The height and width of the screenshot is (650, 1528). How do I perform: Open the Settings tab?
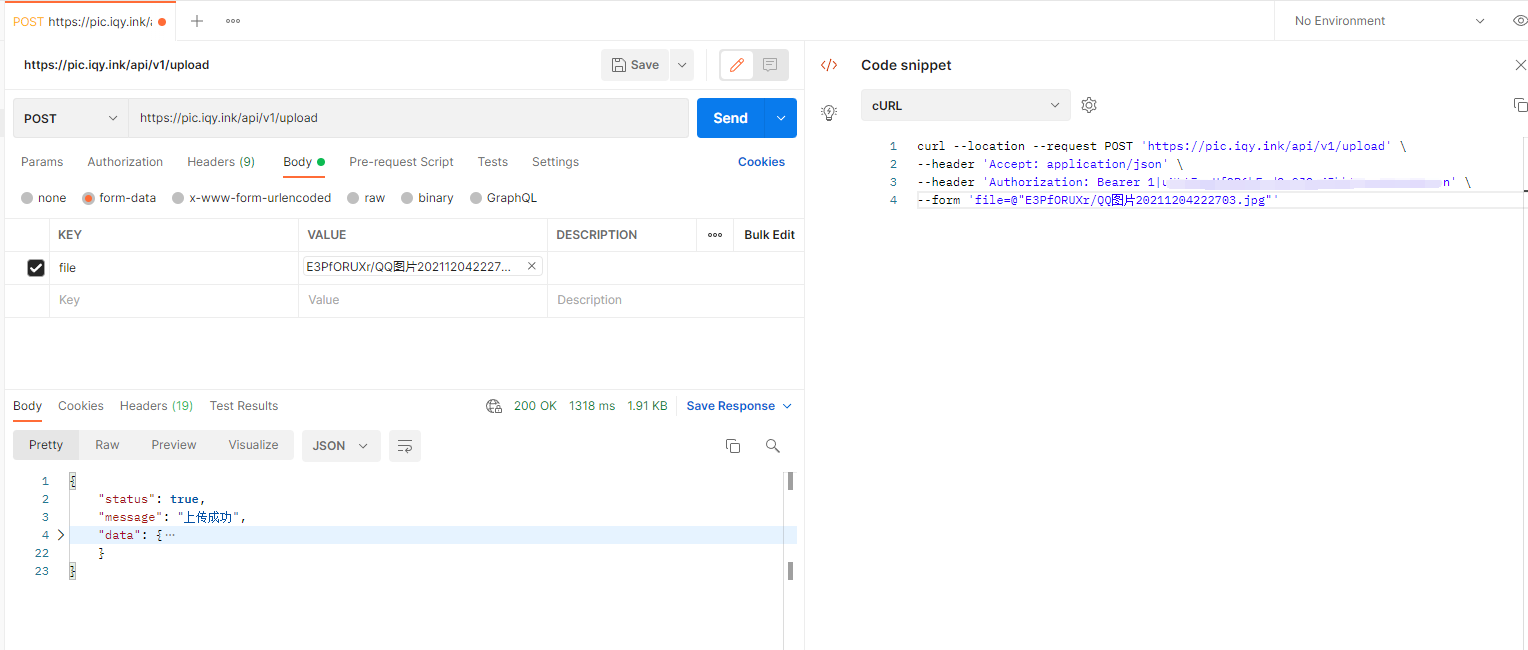[555, 162]
